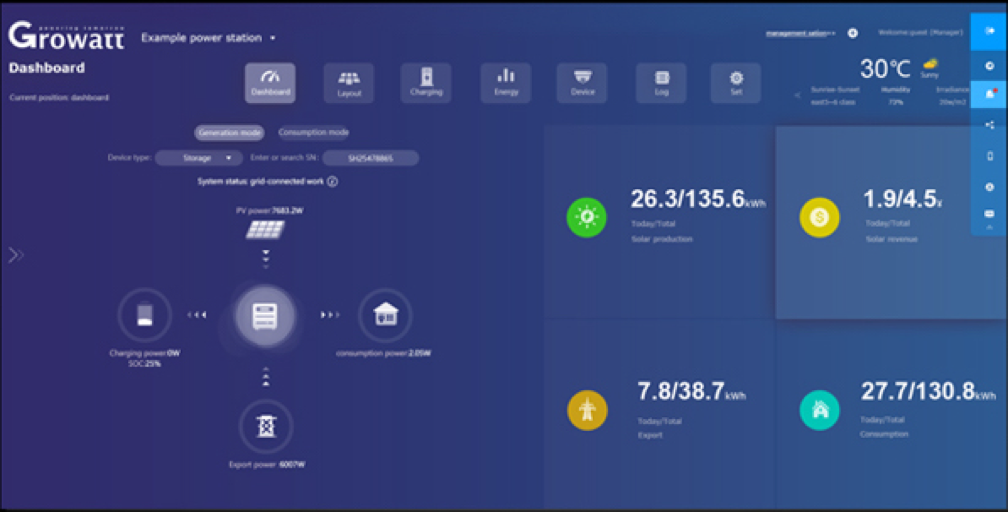Go to the Energy charts

pos(506,83)
